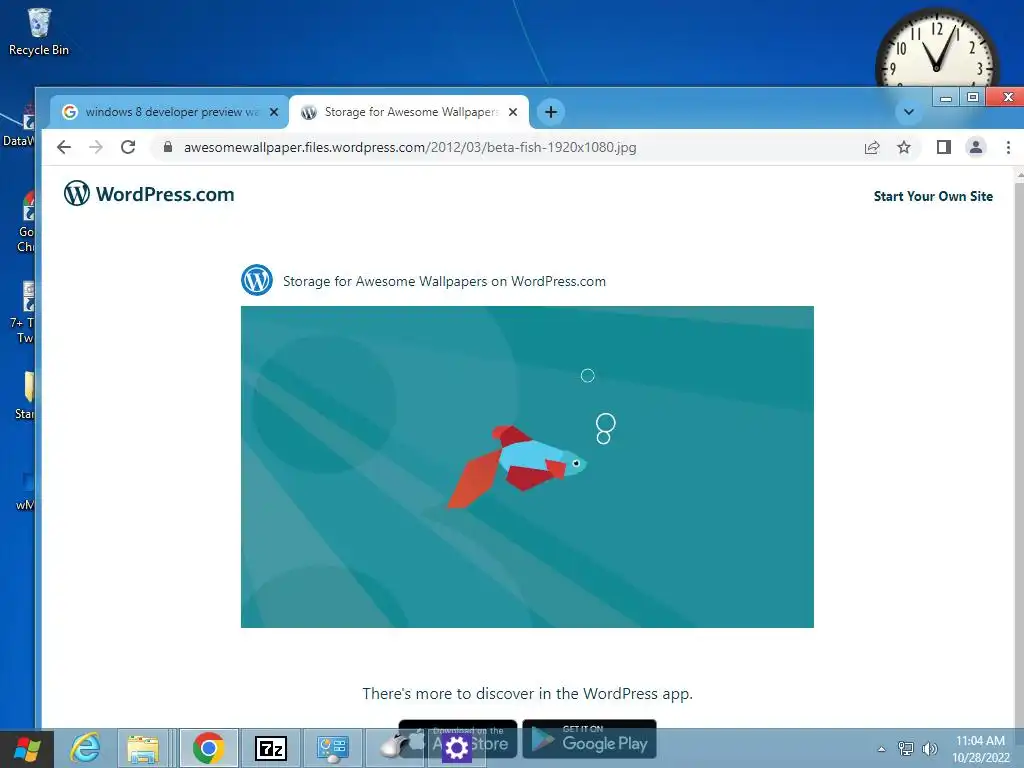Click the beta fish wallpaper image

[527, 467]
